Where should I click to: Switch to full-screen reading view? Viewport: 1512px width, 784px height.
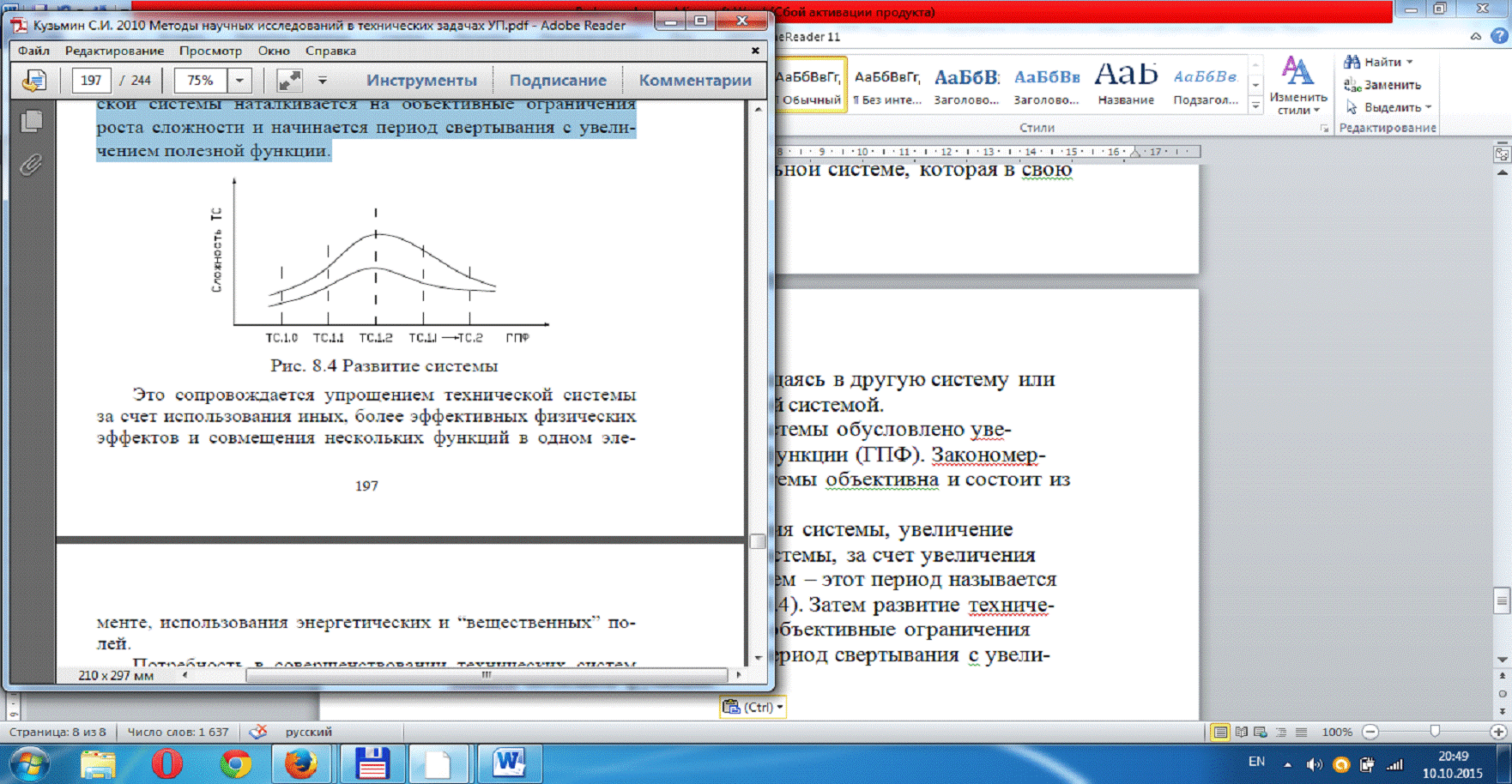(x=1241, y=732)
